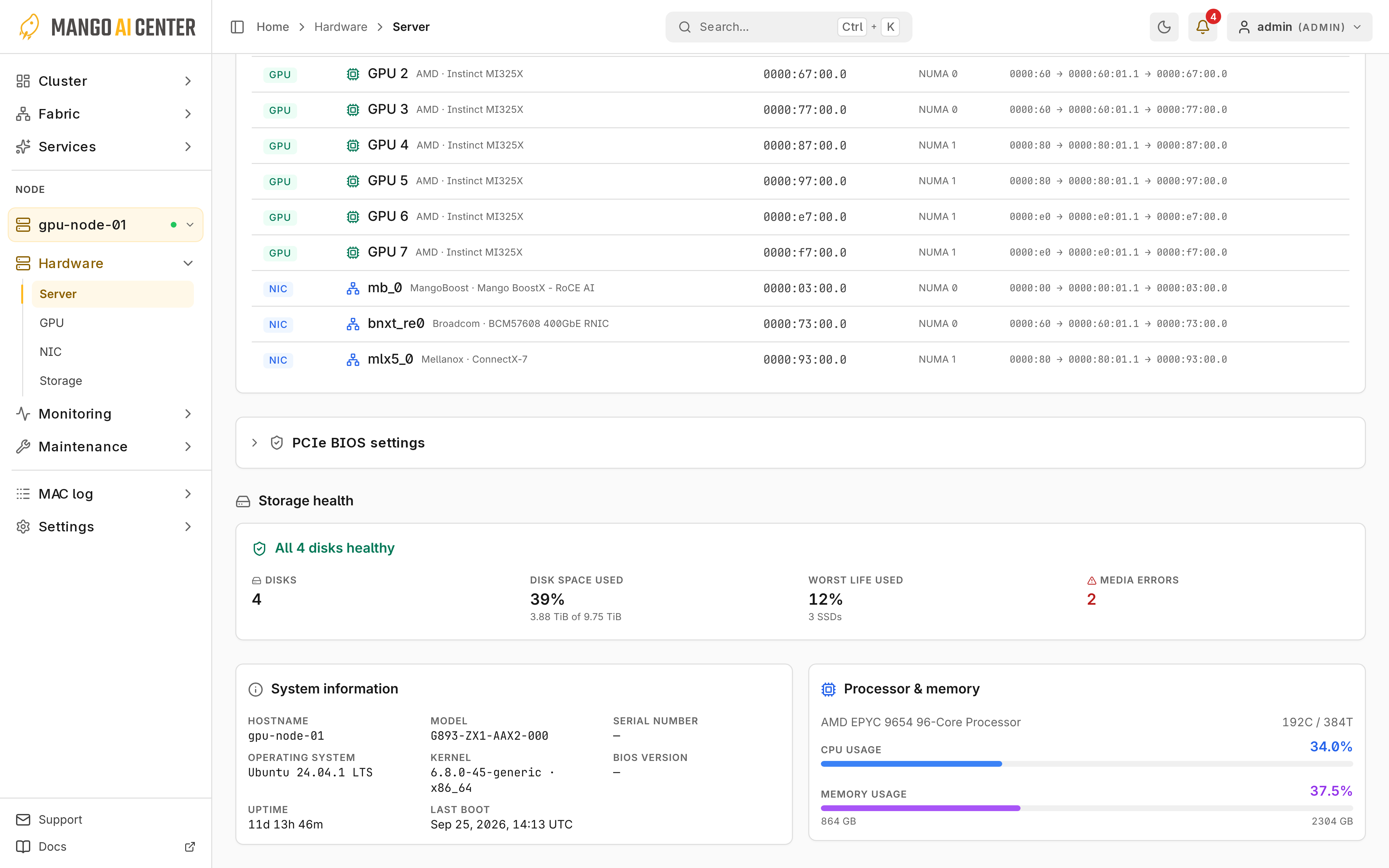
Task: Click the Services sparkle icon
Action: pos(23,146)
